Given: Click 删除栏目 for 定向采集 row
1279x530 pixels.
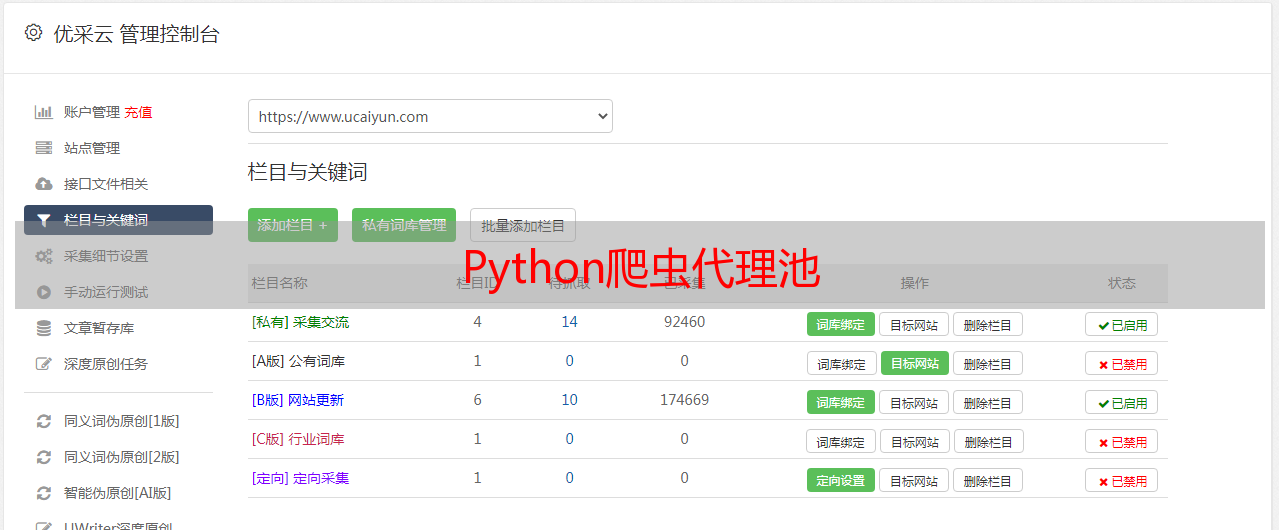Looking at the screenshot, I should [x=988, y=480].
